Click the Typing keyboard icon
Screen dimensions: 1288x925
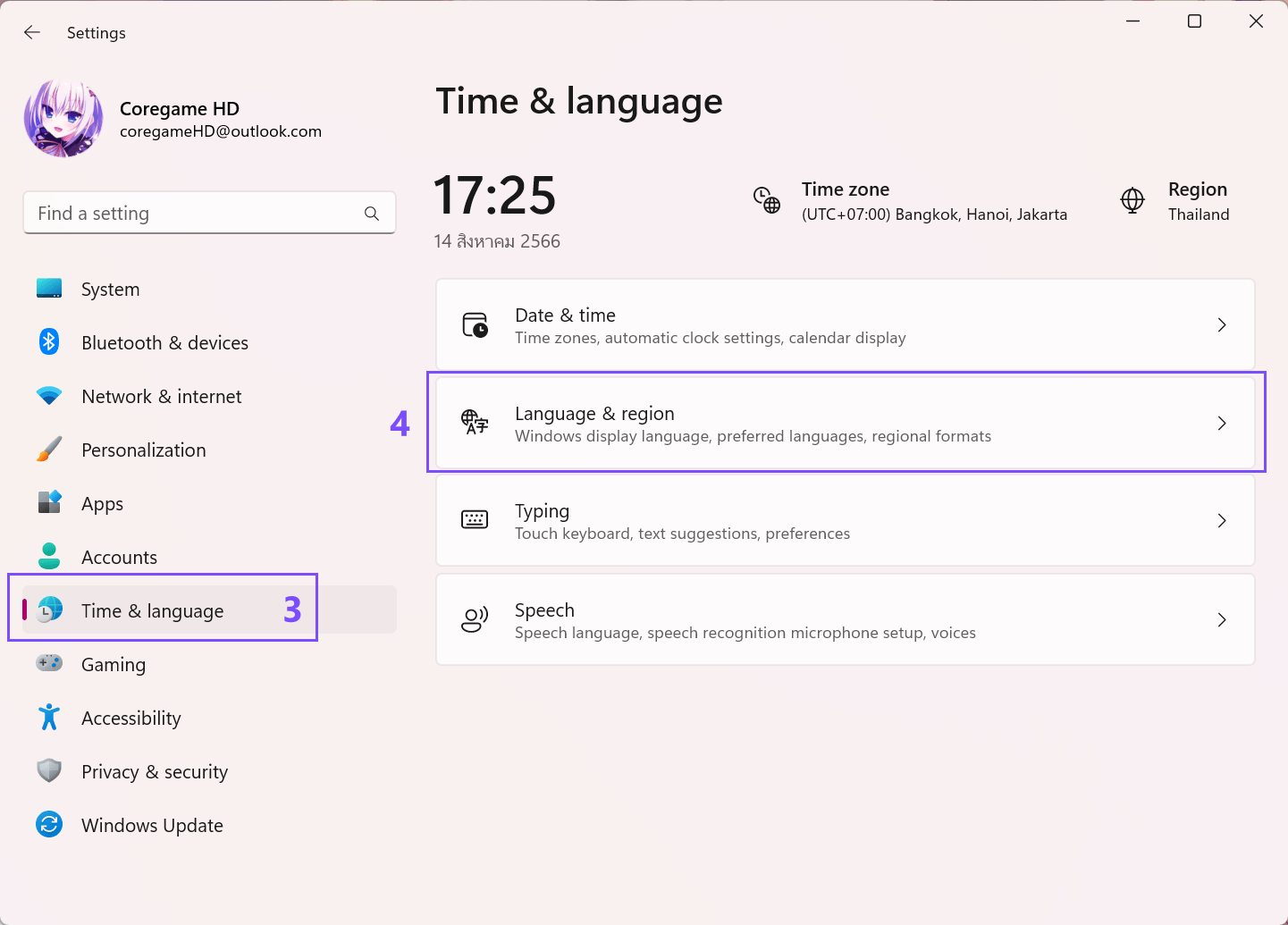click(475, 520)
